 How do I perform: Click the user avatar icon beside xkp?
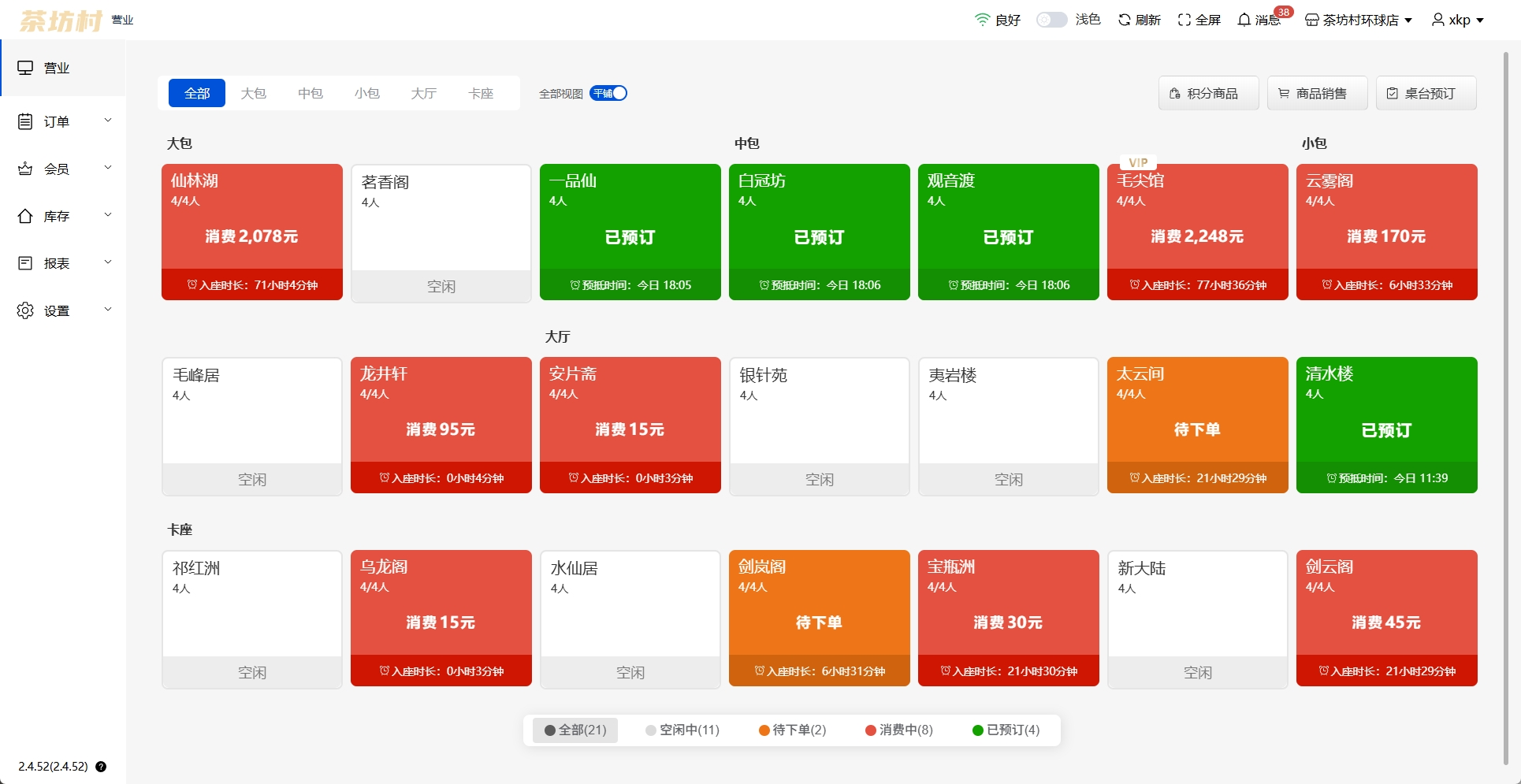[1438, 20]
